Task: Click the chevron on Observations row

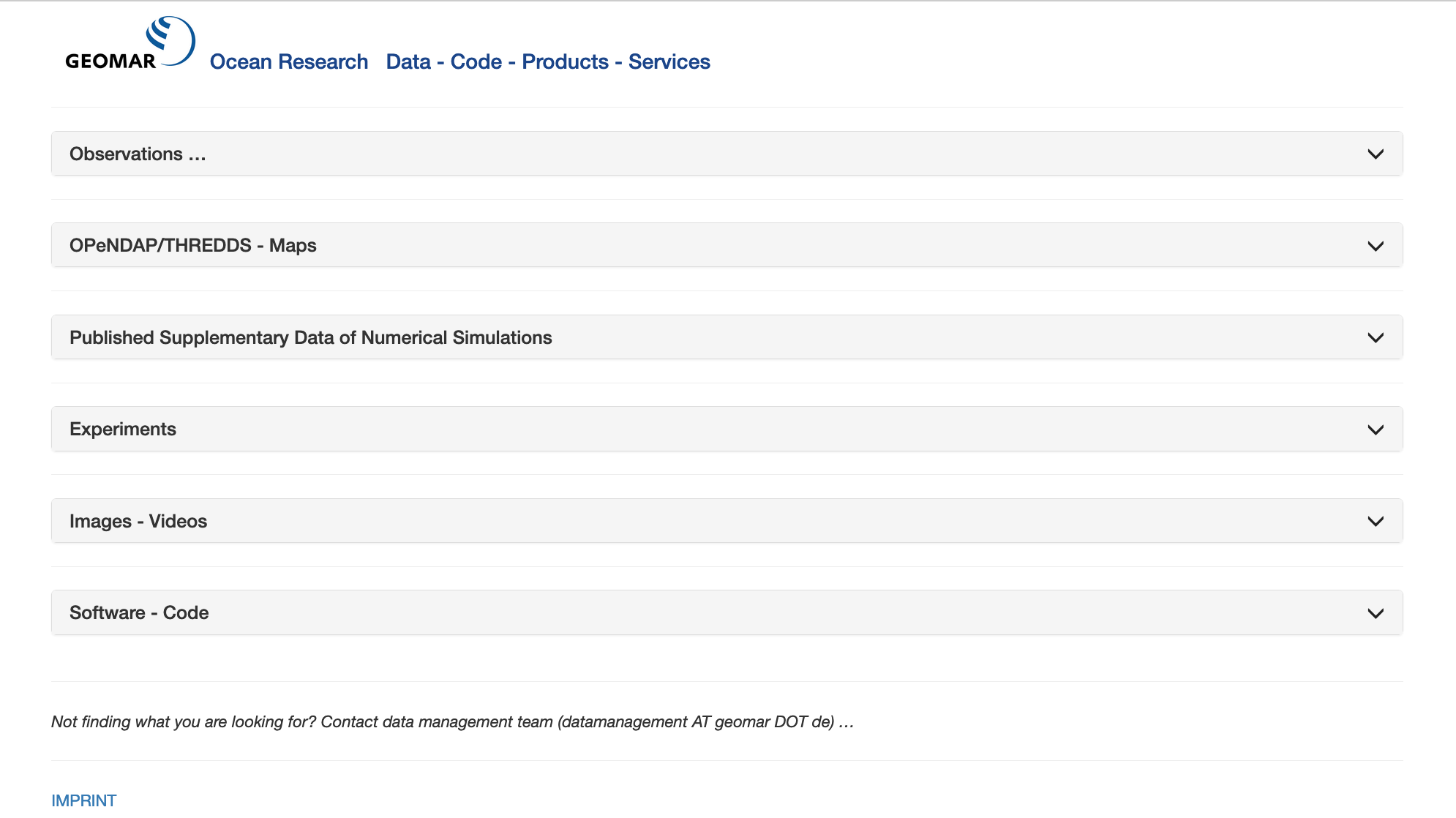Action: [x=1376, y=154]
